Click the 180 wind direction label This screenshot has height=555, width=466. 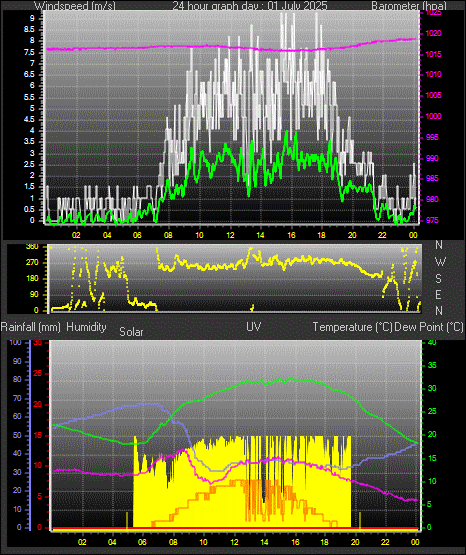(32, 279)
